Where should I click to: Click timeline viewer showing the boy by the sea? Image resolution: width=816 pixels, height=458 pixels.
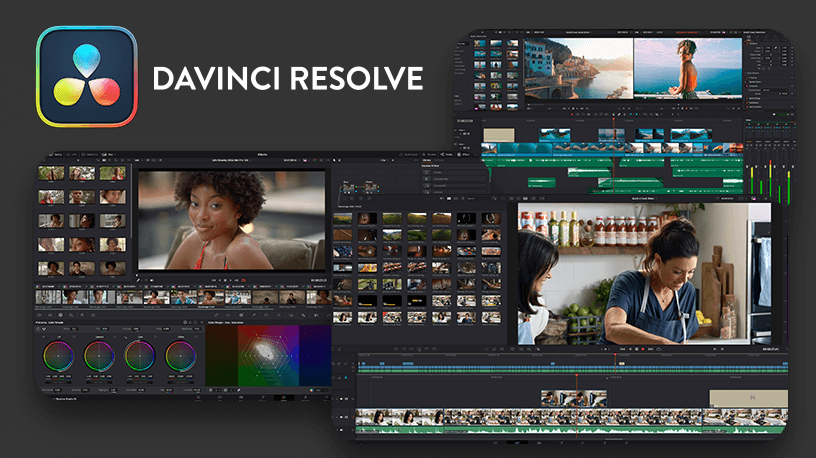click(x=687, y=67)
